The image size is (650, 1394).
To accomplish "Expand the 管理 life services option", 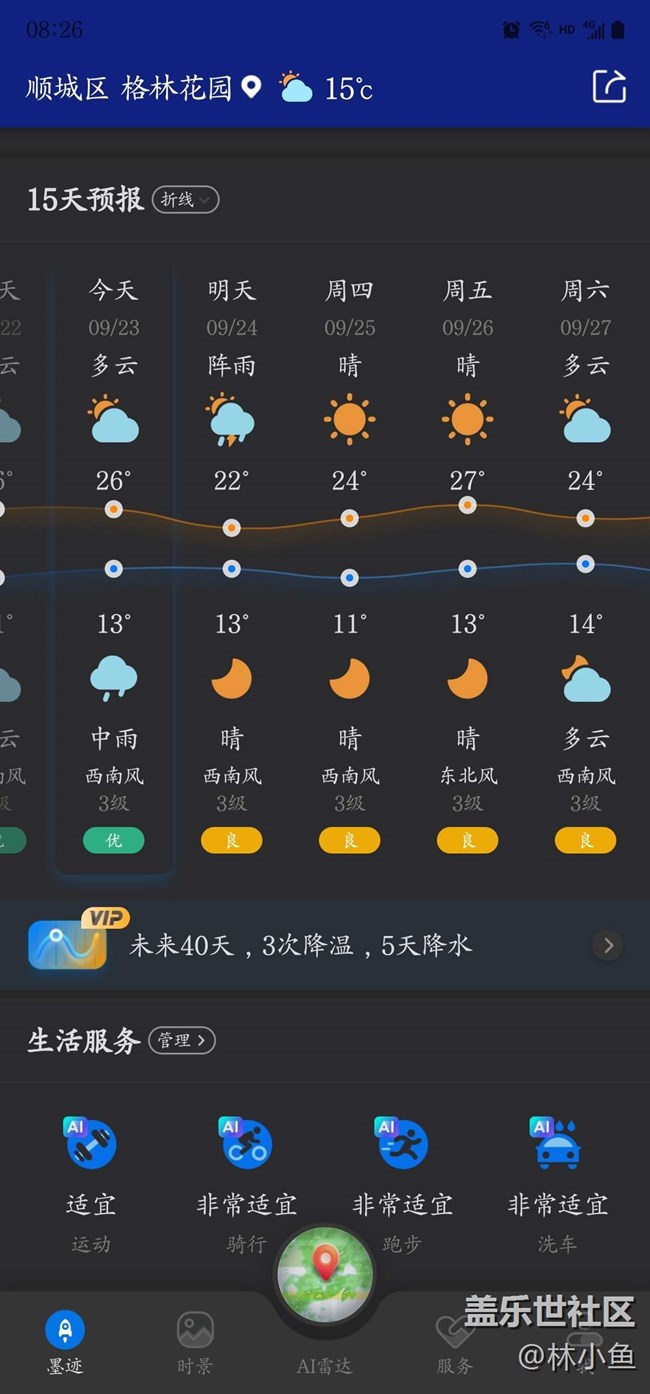I will coord(182,1041).
